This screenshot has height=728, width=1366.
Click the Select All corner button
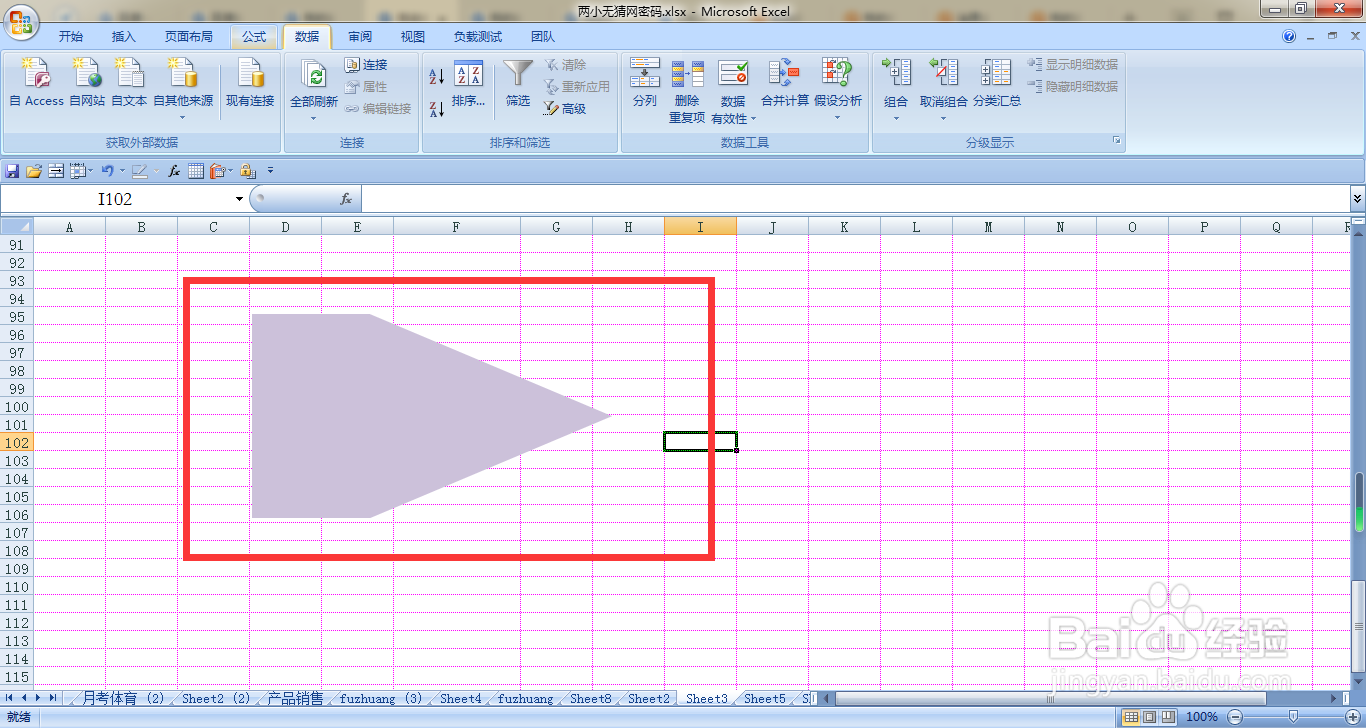coord(16,227)
